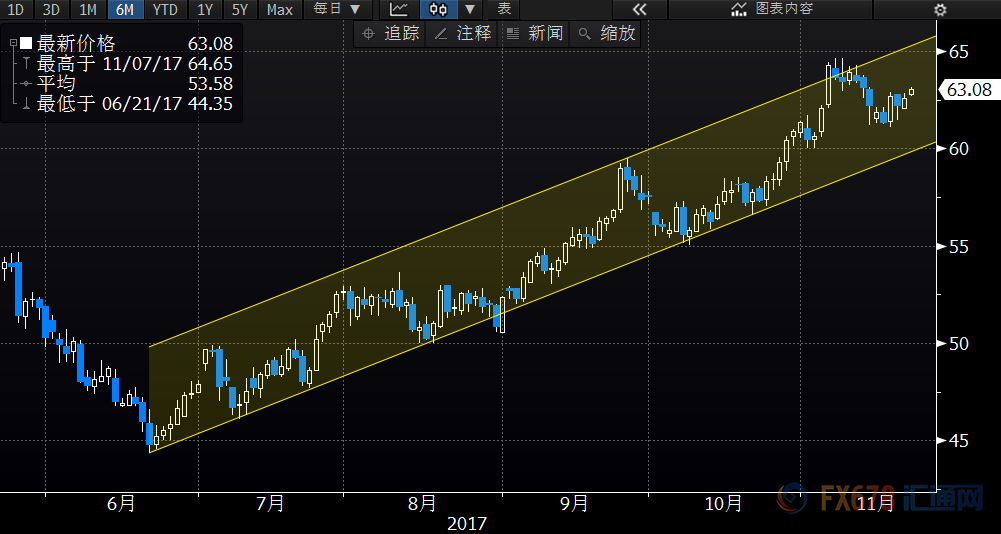Image resolution: width=1001 pixels, height=534 pixels.
Task: Select the 注释 annotation pencil tool
Action: coord(463,33)
